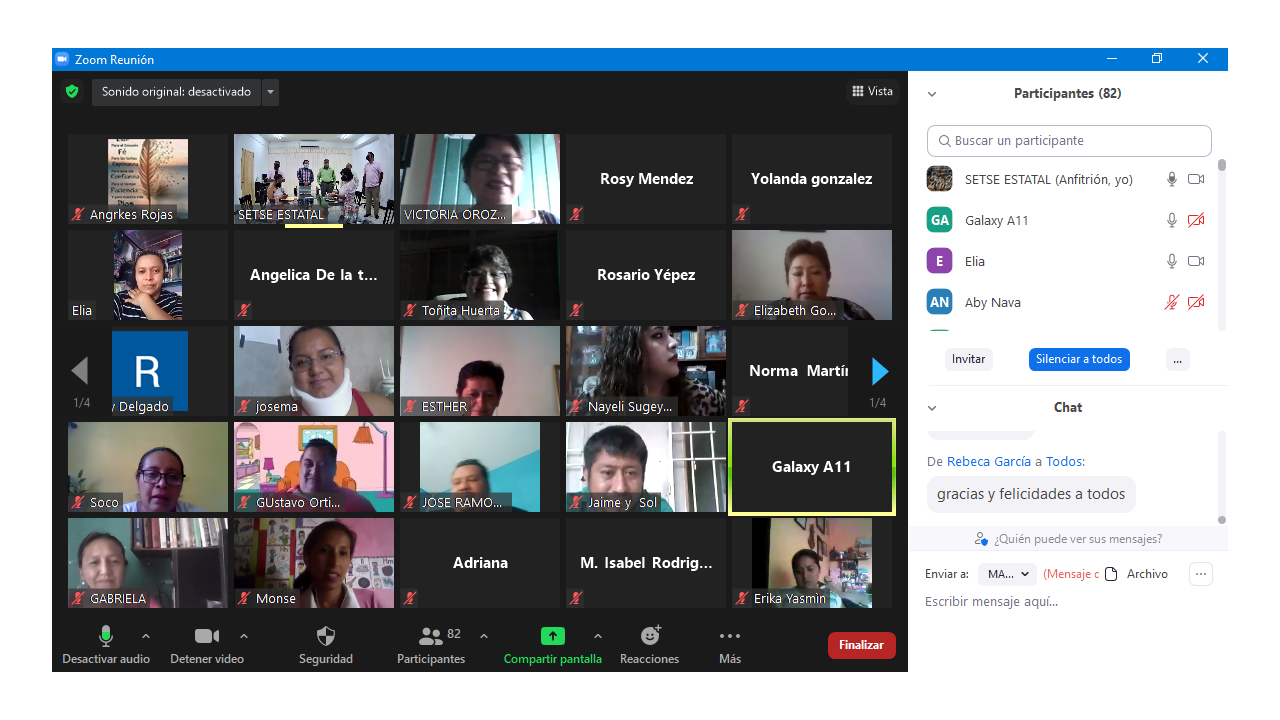
Task: Focus the Buscar un participante field
Action: click(x=1069, y=141)
